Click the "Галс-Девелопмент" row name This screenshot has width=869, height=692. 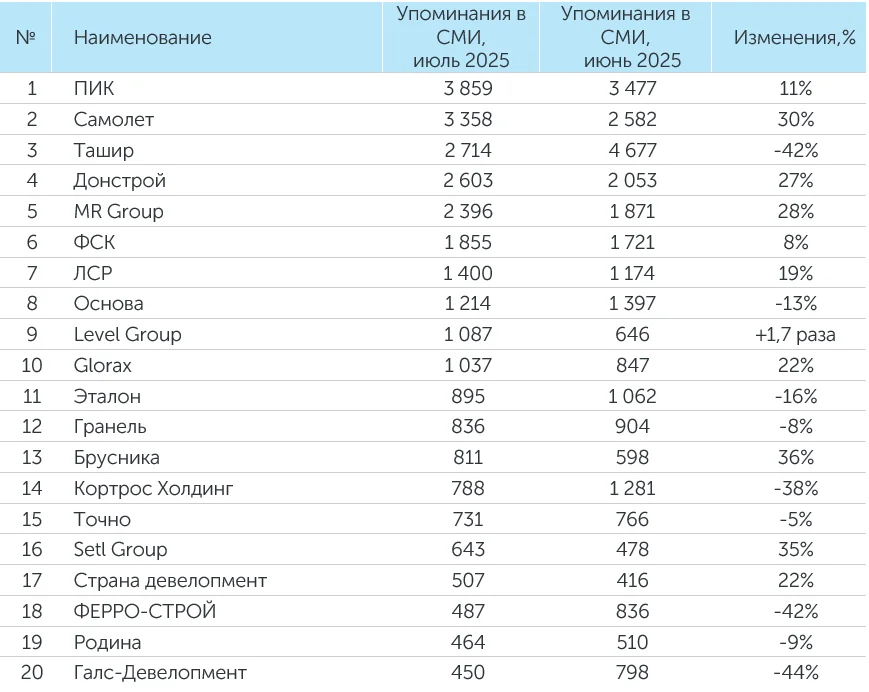[160, 673]
